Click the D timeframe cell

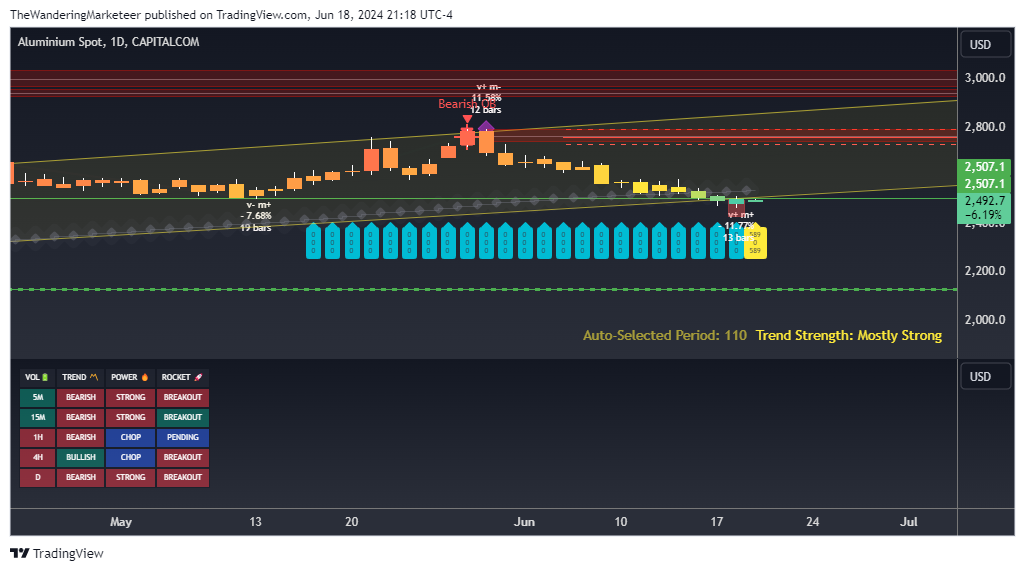click(x=37, y=477)
